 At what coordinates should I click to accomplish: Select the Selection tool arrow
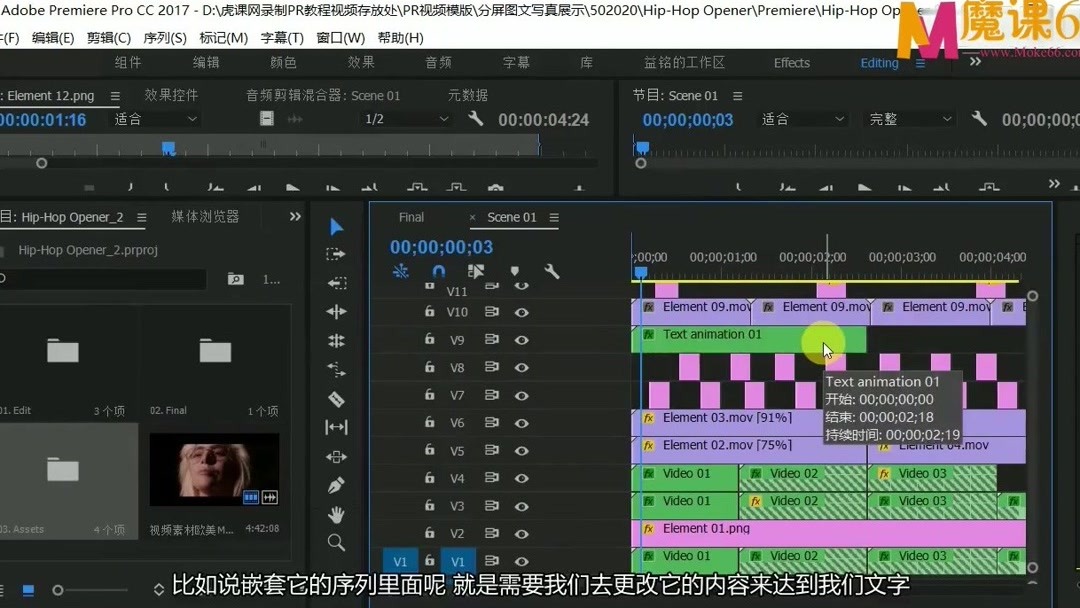[336, 227]
